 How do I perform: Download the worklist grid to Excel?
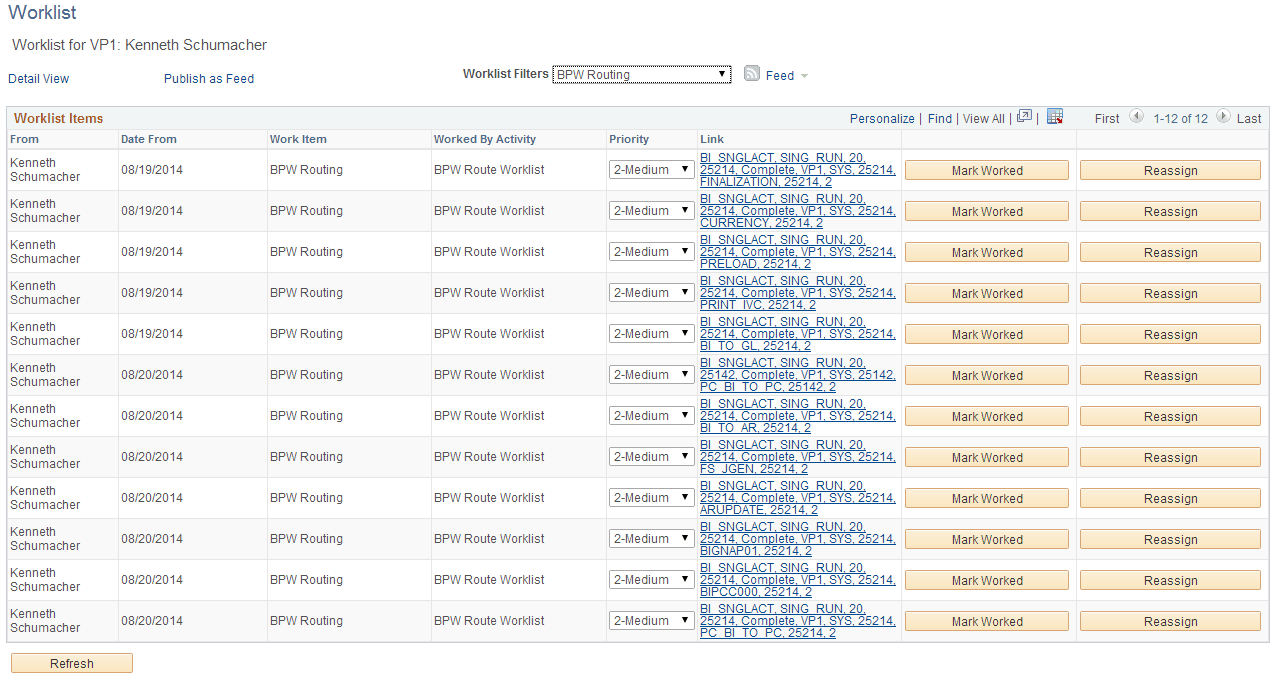click(x=1054, y=117)
